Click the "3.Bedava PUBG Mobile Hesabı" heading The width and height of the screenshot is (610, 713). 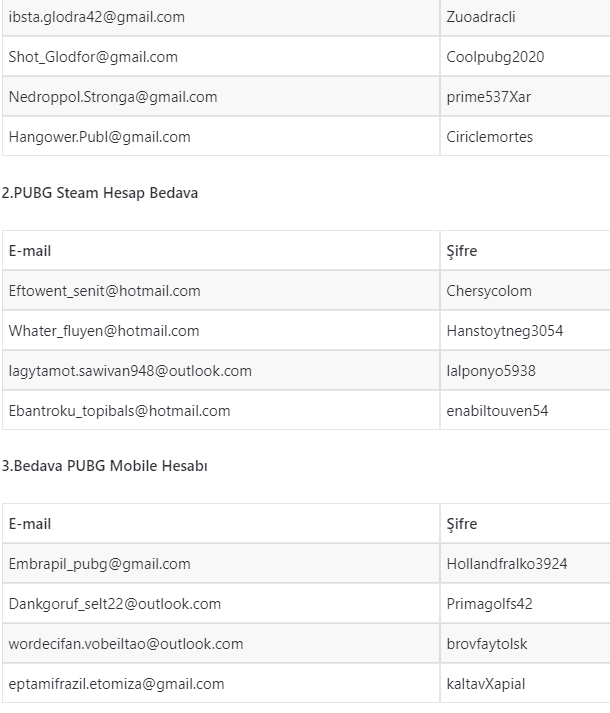point(104,466)
